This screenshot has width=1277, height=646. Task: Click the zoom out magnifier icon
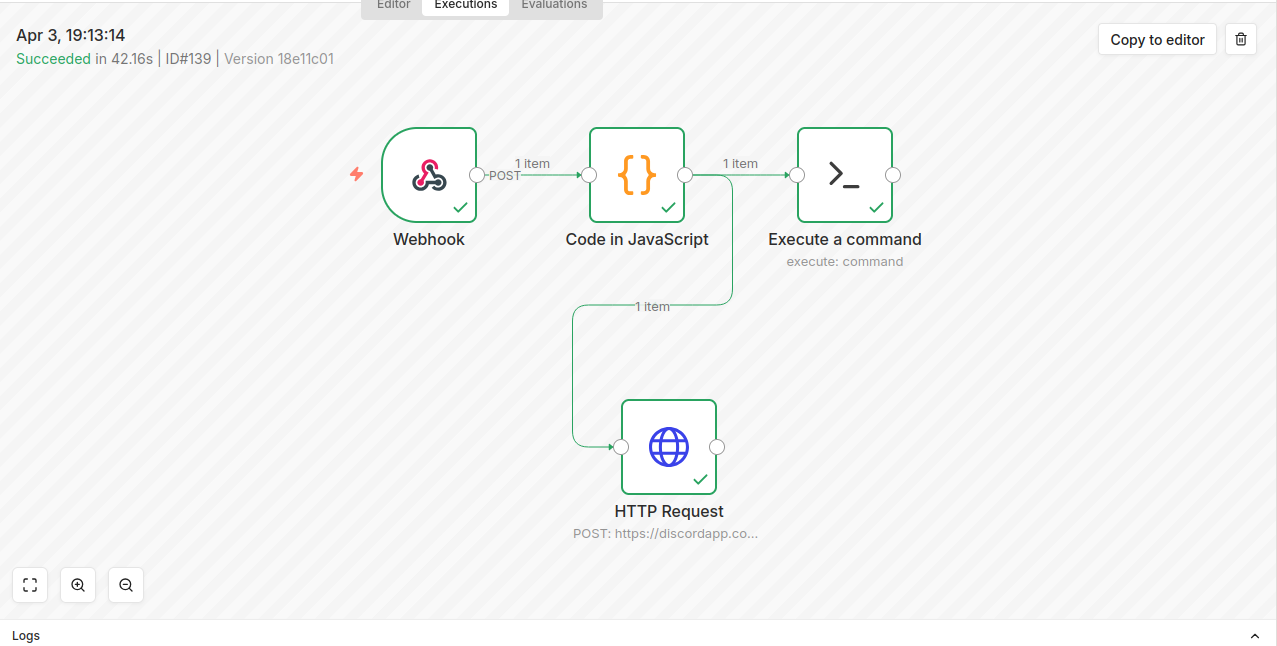click(x=126, y=585)
